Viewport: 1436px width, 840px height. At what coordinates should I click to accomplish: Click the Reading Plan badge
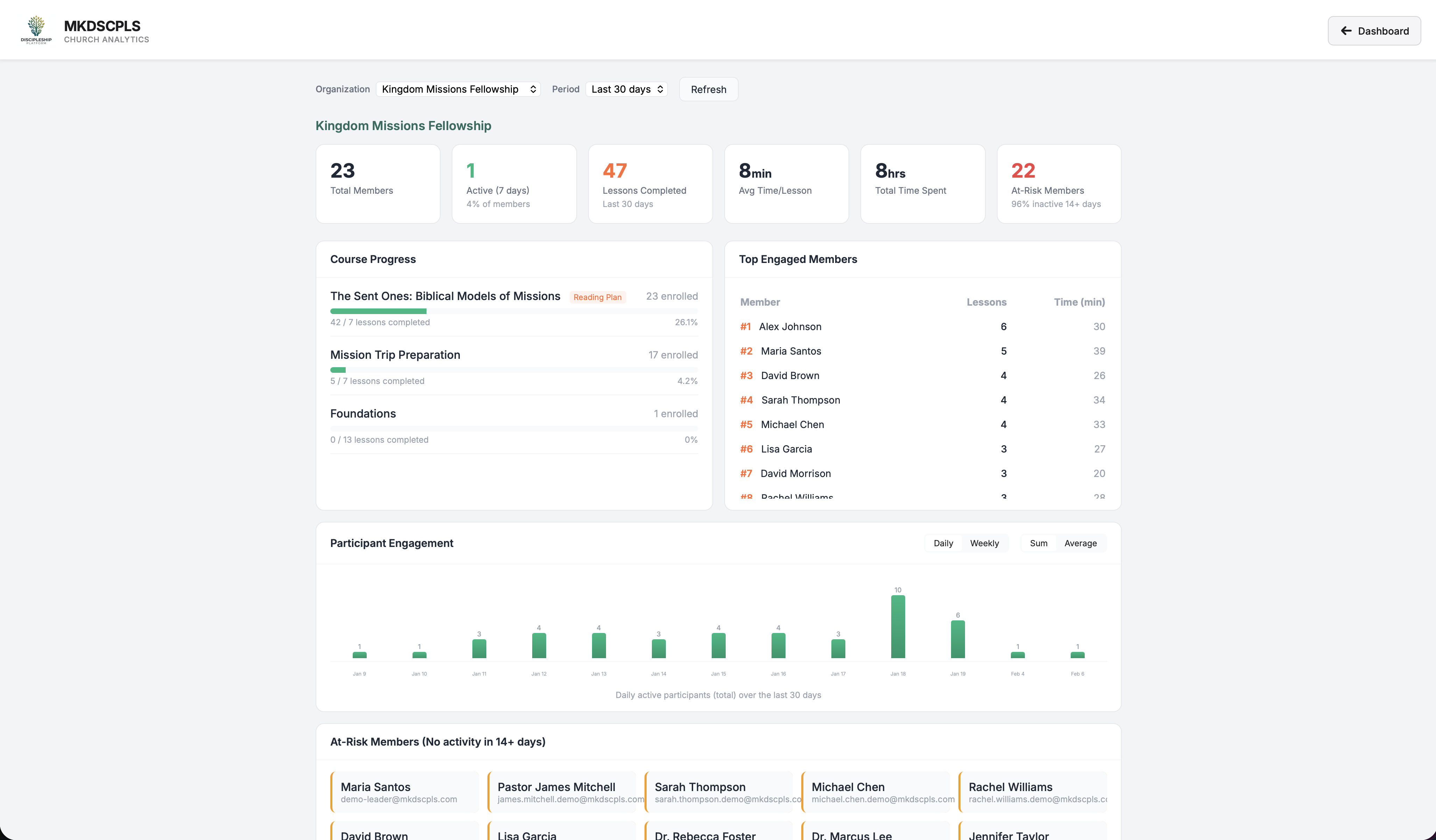coord(597,297)
